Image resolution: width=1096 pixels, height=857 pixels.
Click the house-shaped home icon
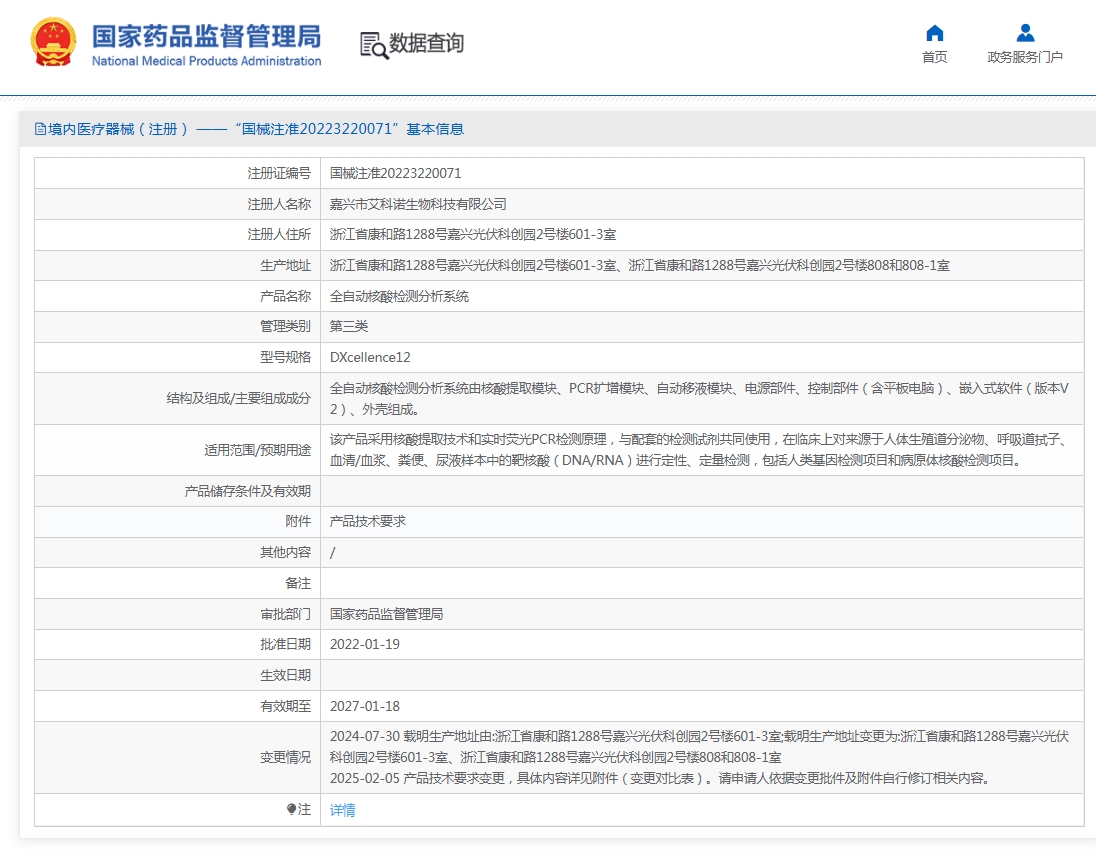click(935, 33)
